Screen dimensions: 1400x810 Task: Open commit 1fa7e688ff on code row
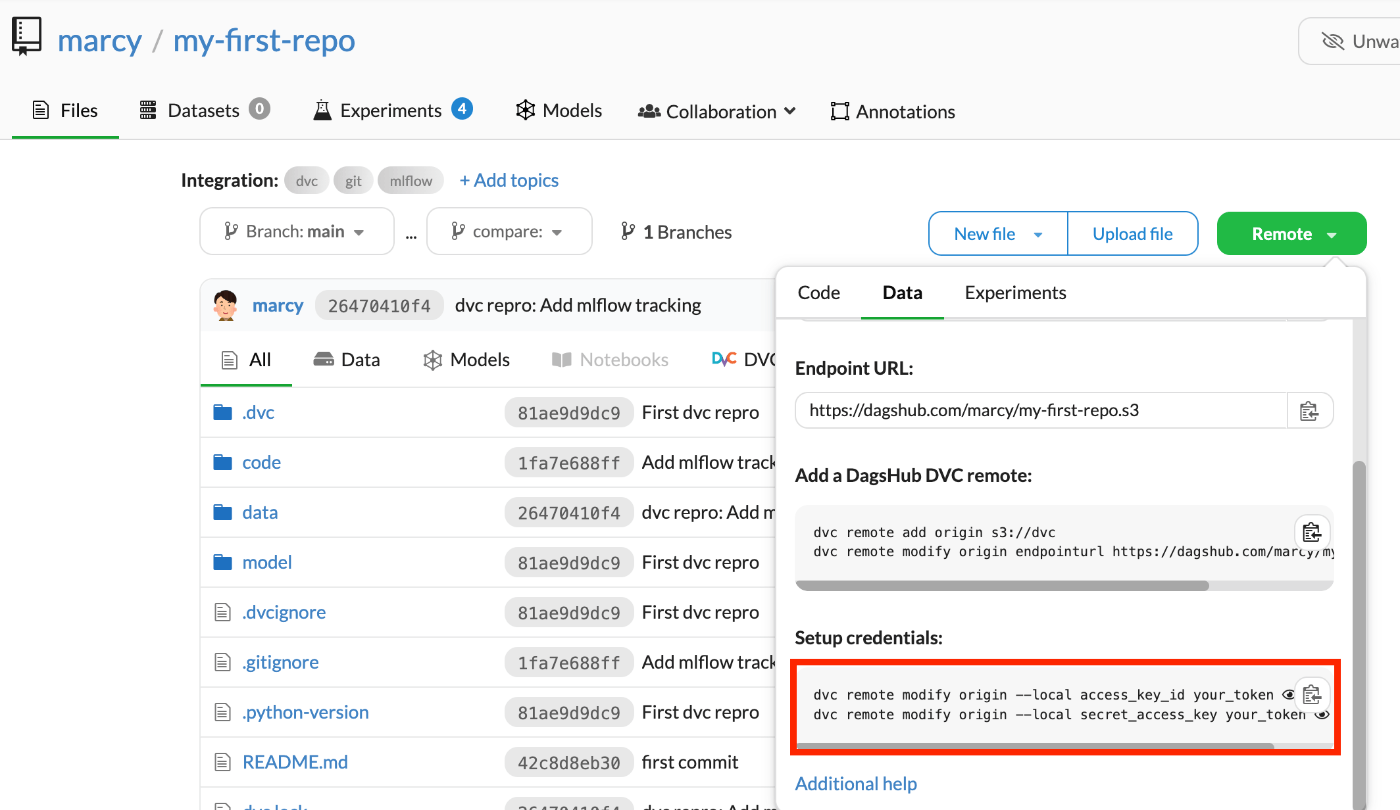coord(569,463)
